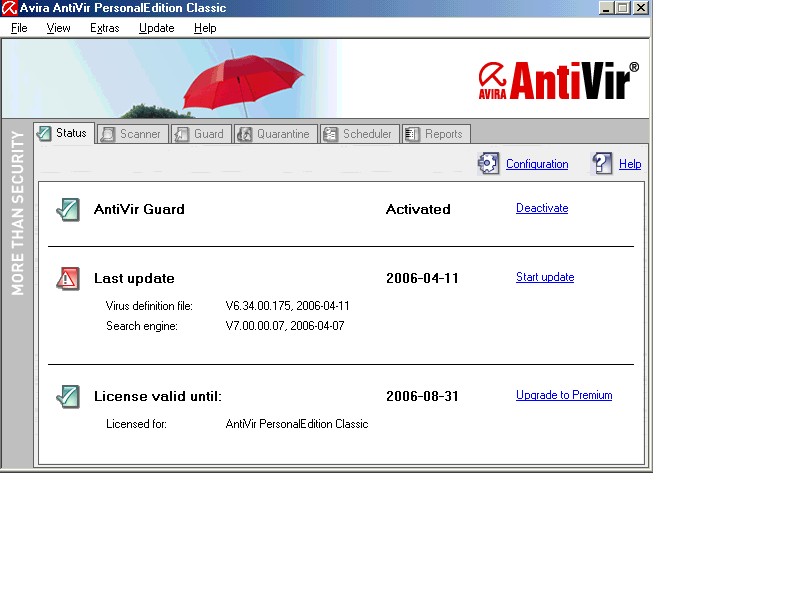Click the value 'V7.00.00.07, 2006-04-07'
The height and width of the screenshot is (600, 800).
click(x=285, y=326)
